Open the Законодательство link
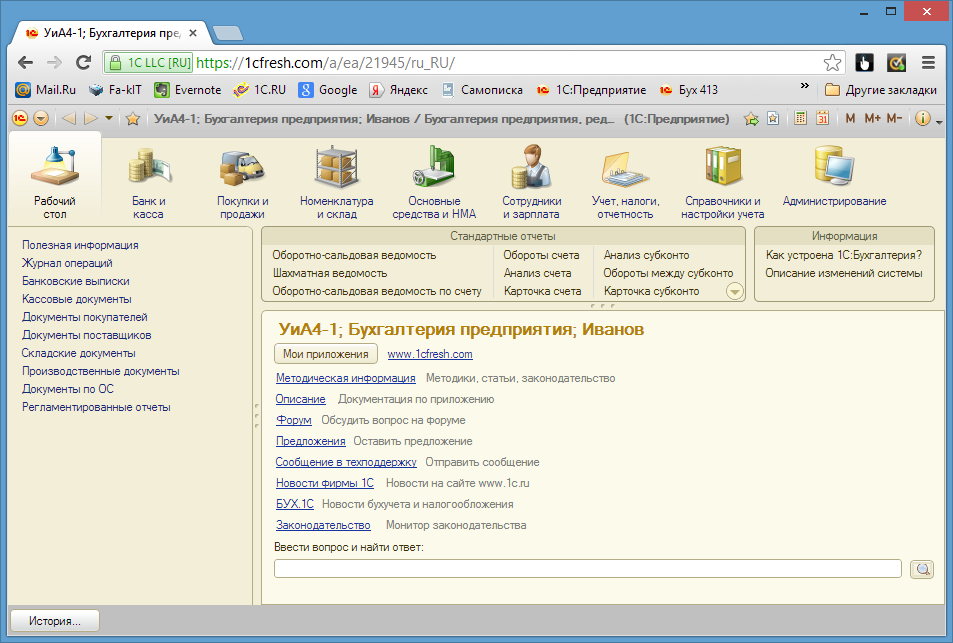953x643 pixels. 323,525
